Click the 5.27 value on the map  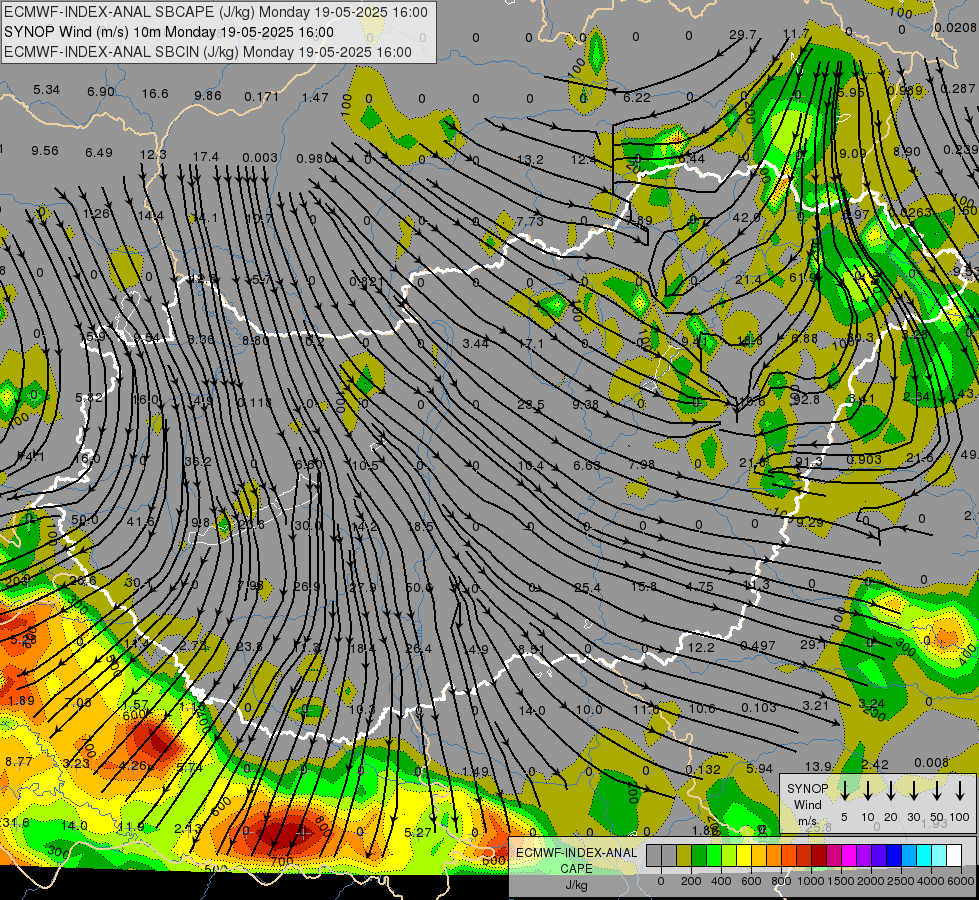click(418, 833)
